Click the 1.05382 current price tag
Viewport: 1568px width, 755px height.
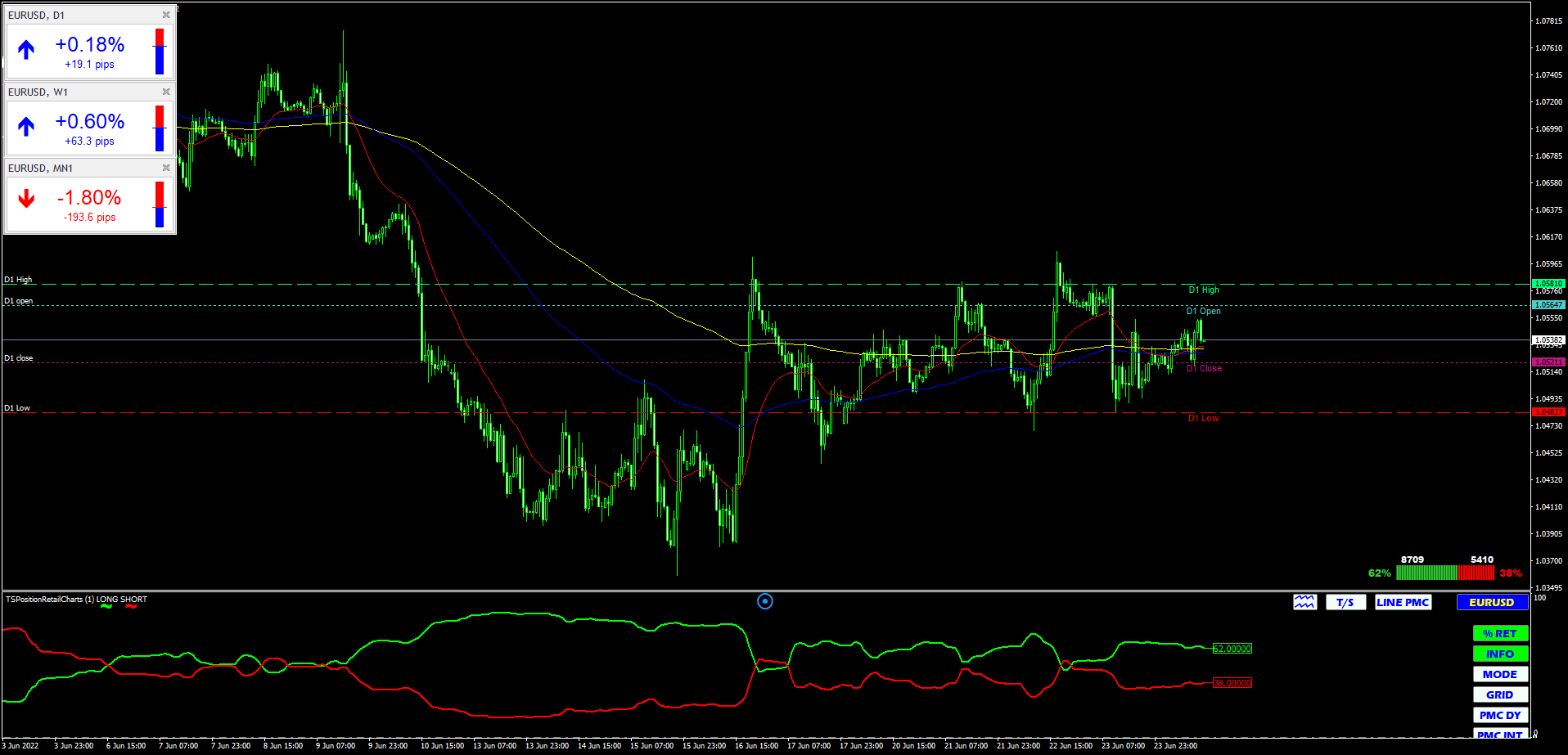[1548, 339]
